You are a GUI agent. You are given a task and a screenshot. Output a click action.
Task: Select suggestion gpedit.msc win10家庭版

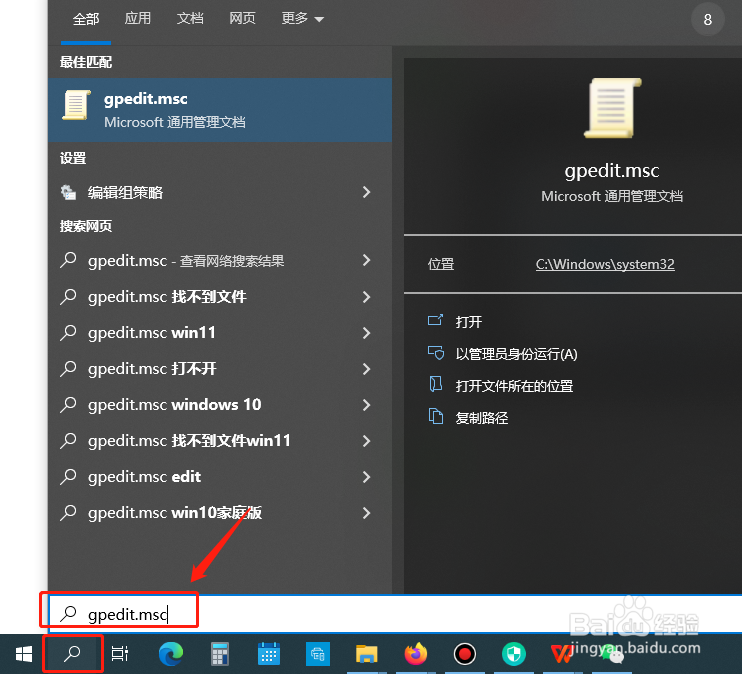tap(220, 513)
